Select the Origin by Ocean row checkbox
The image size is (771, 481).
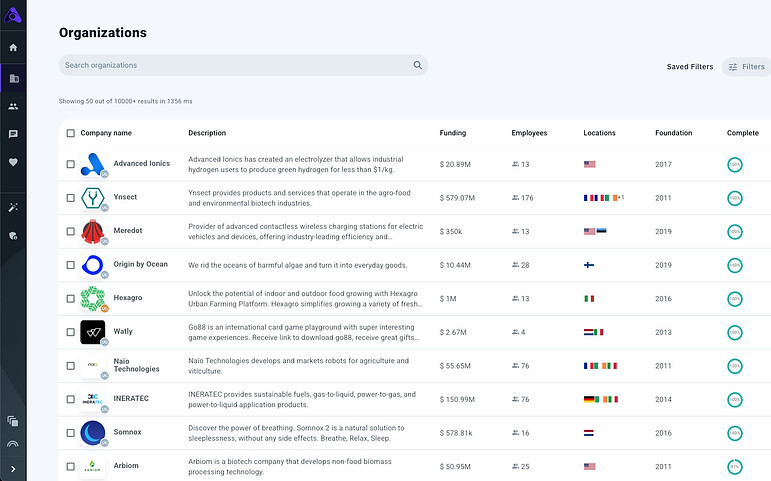point(71,265)
